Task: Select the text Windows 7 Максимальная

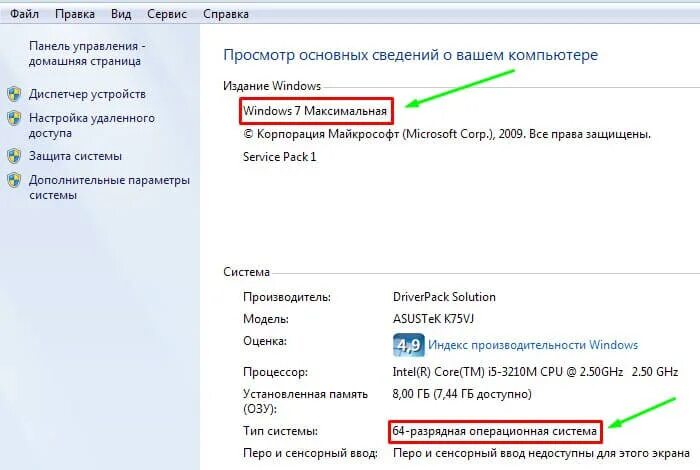Action: [x=315, y=111]
